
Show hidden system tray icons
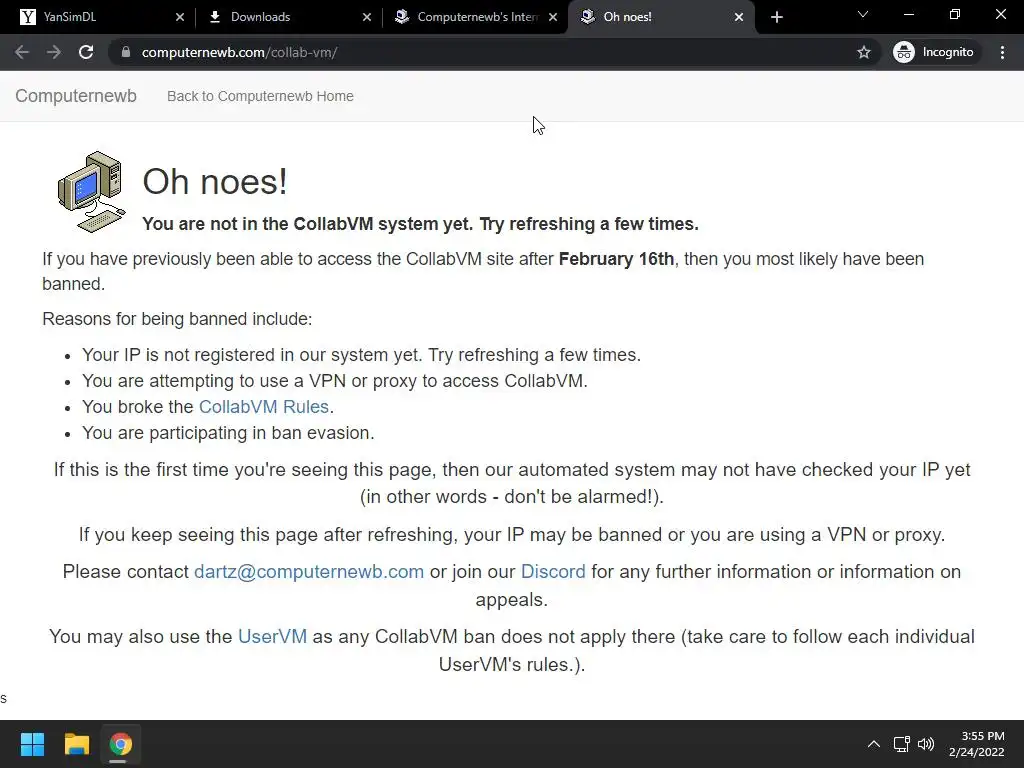873,744
